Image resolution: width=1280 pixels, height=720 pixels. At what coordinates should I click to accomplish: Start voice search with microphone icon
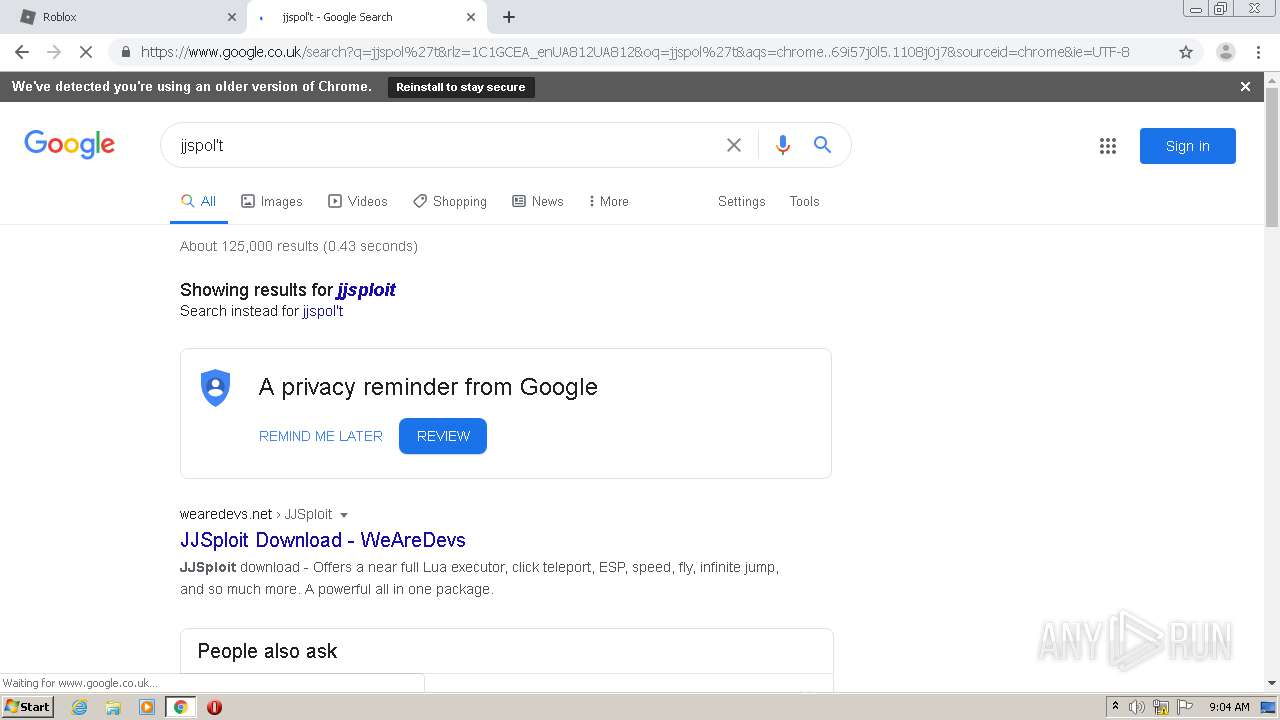(783, 145)
